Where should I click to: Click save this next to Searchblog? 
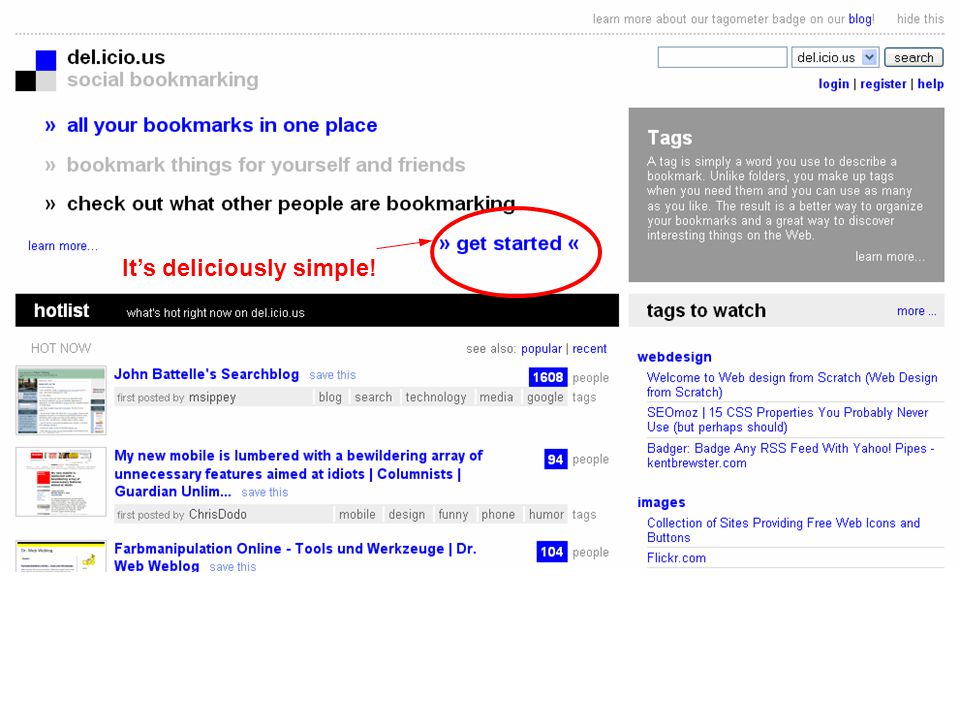(x=332, y=375)
